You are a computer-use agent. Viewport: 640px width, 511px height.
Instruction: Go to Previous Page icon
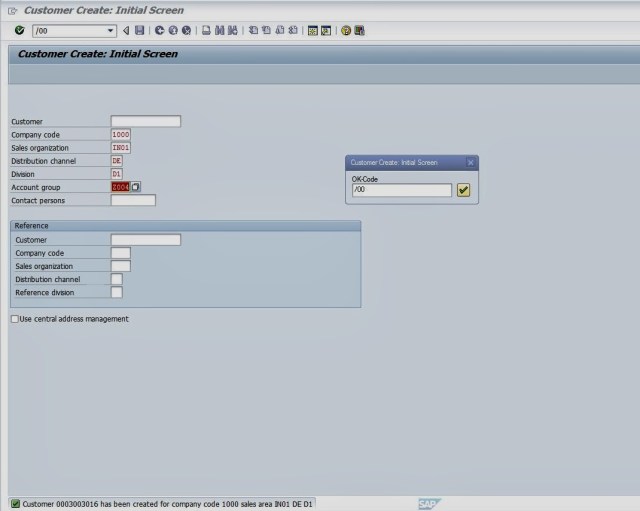[267, 31]
